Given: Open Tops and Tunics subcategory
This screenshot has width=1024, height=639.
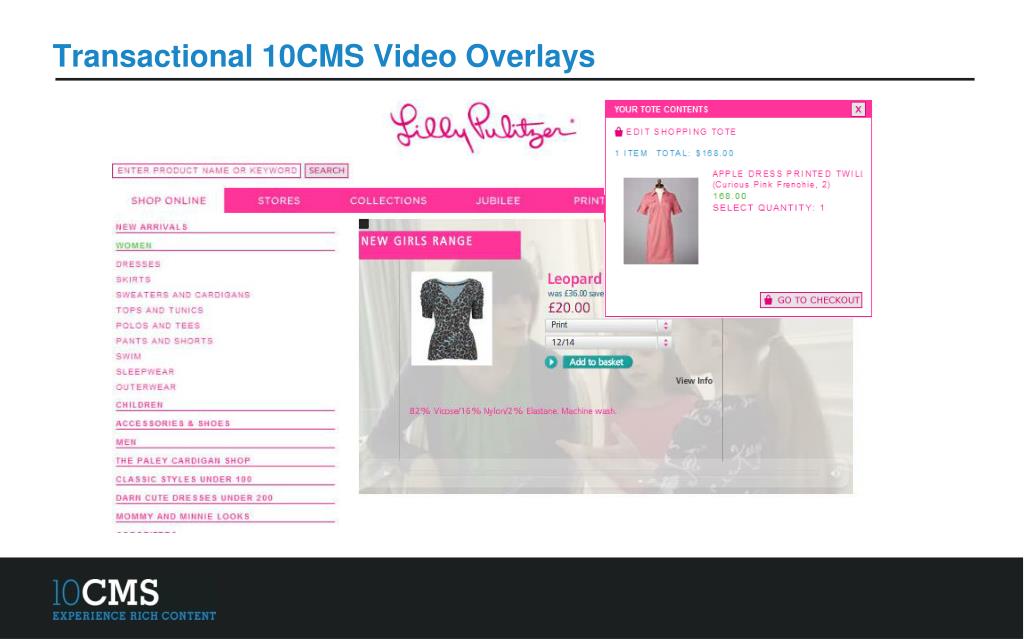Looking at the screenshot, I should tap(159, 310).
